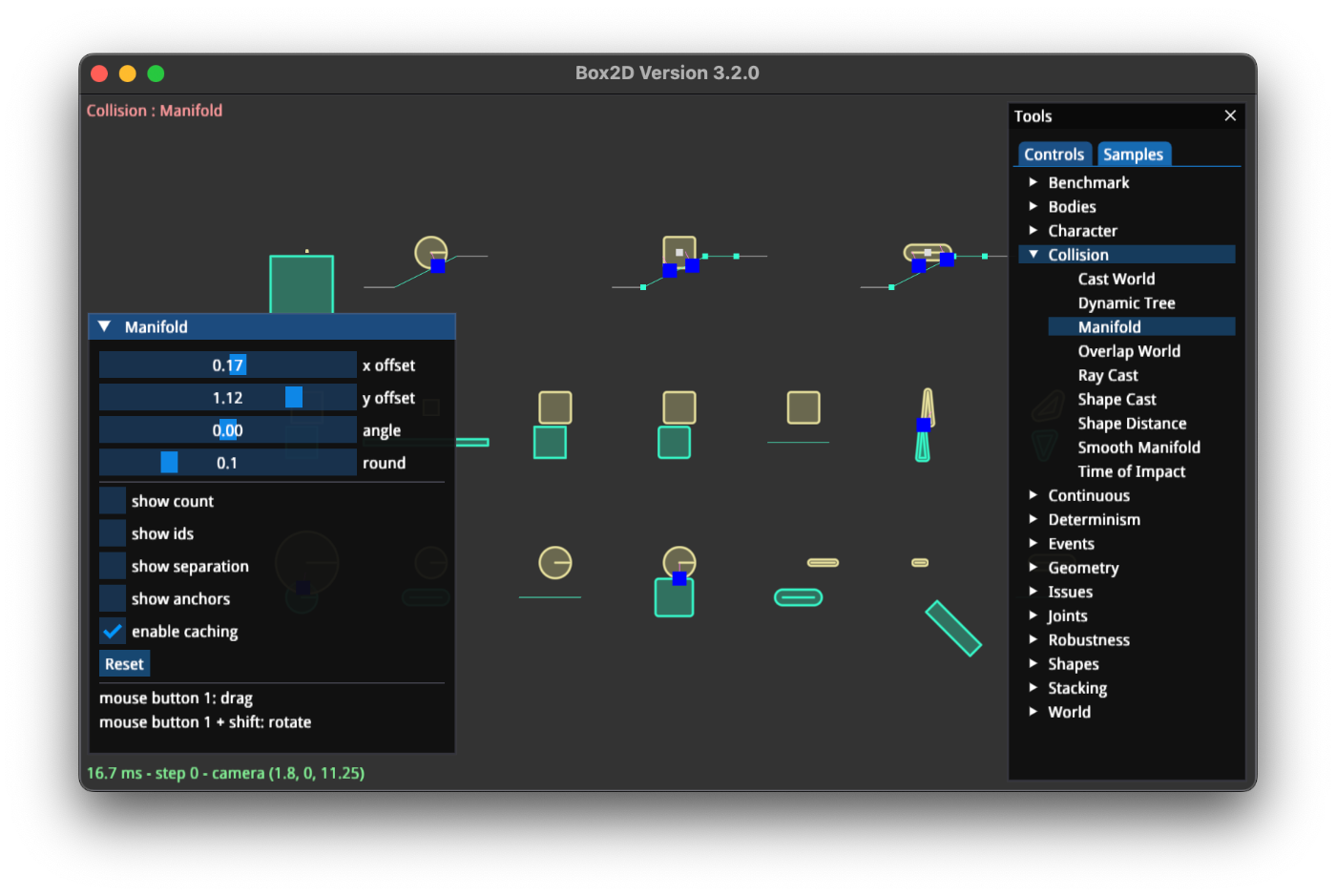Click the macOS red close window button
Image resolution: width=1336 pixels, height=896 pixels.
[x=99, y=73]
